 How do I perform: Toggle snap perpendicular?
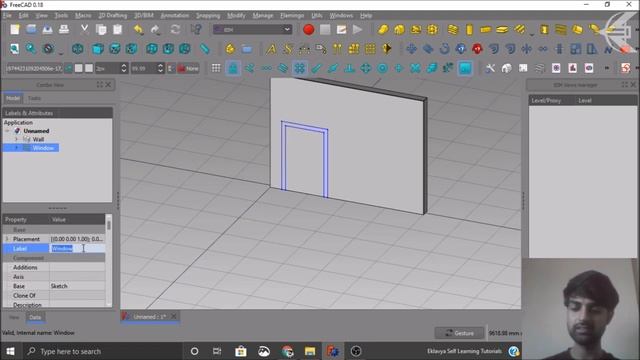pyautogui.click(x=349, y=68)
